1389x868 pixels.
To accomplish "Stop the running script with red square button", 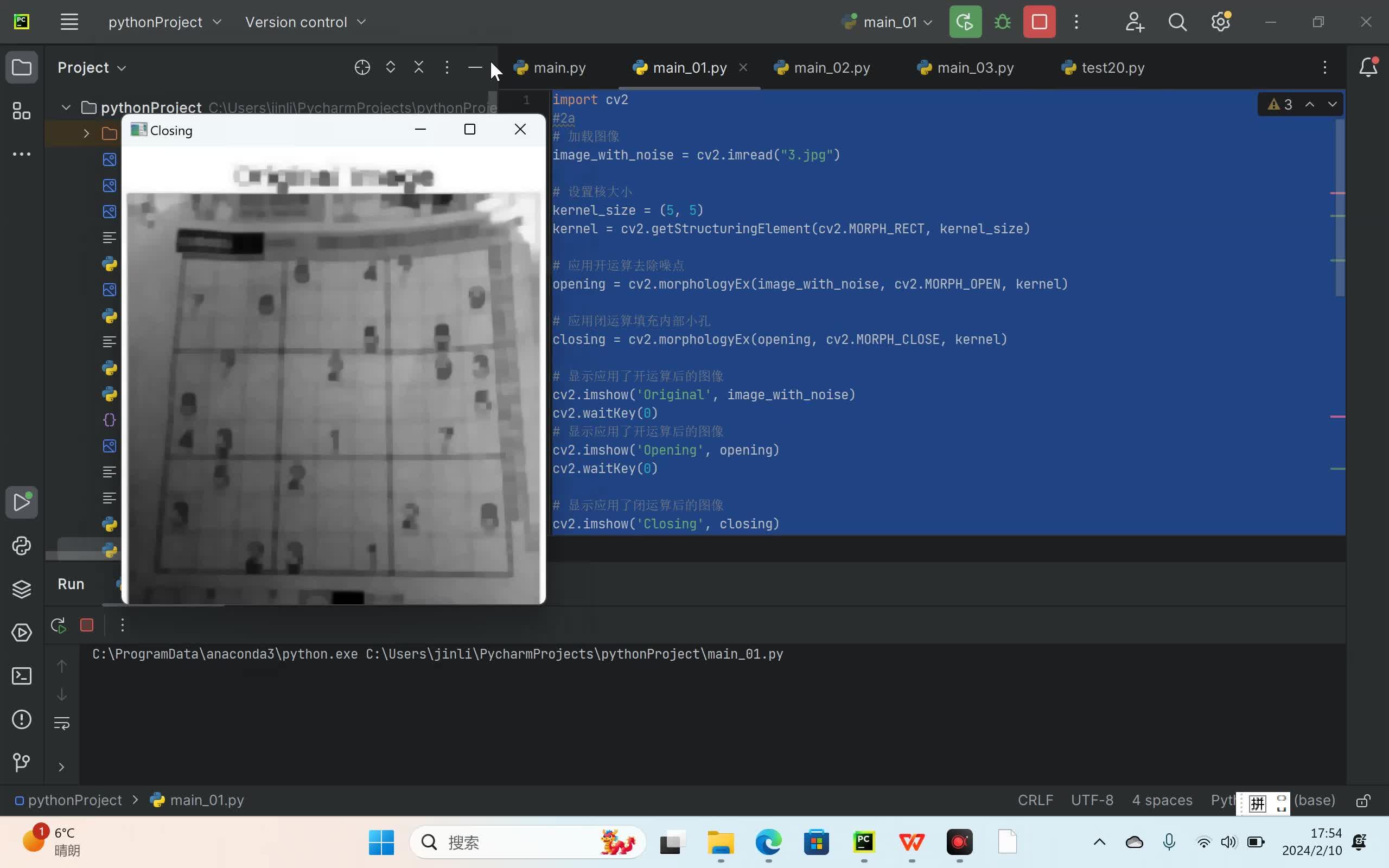I will pyautogui.click(x=1039, y=21).
